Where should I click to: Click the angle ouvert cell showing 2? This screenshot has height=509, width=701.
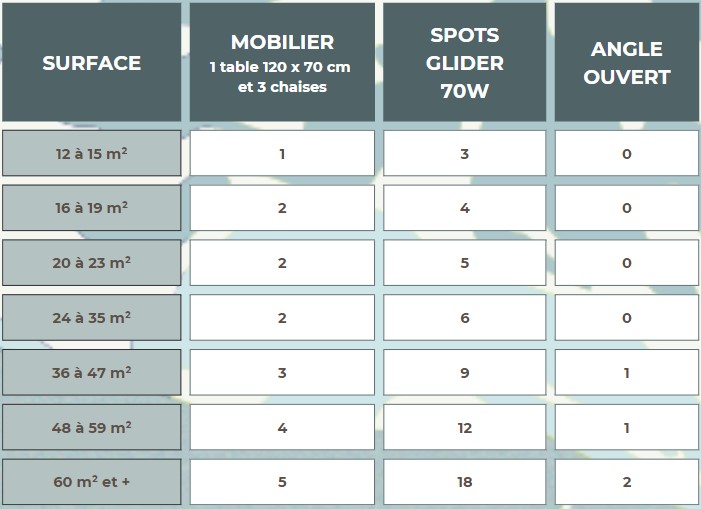click(x=627, y=482)
